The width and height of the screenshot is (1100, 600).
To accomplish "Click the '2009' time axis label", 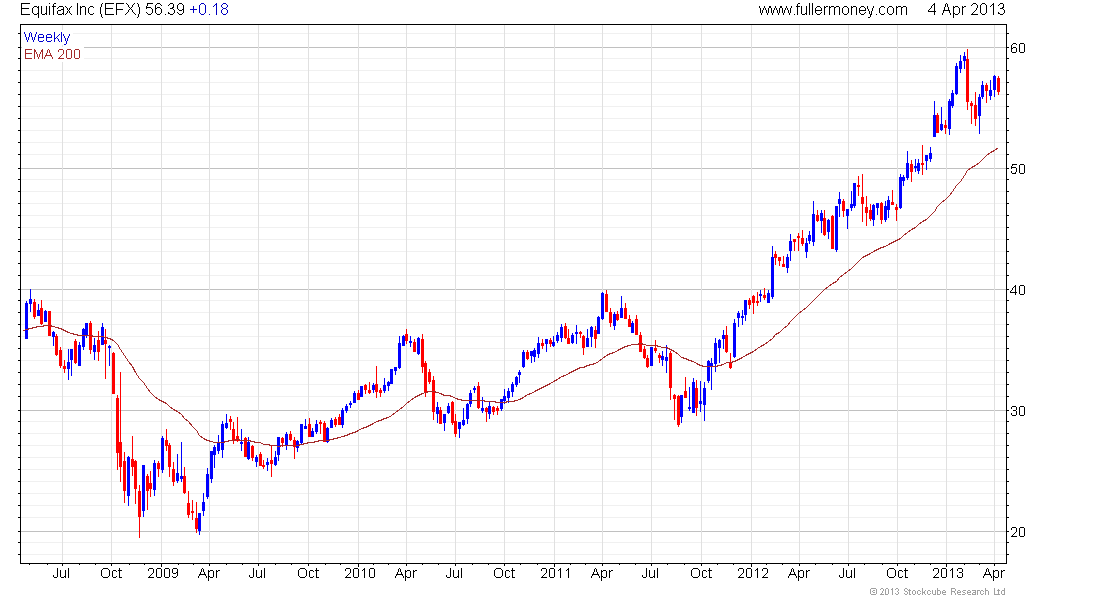I will (x=163, y=573).
